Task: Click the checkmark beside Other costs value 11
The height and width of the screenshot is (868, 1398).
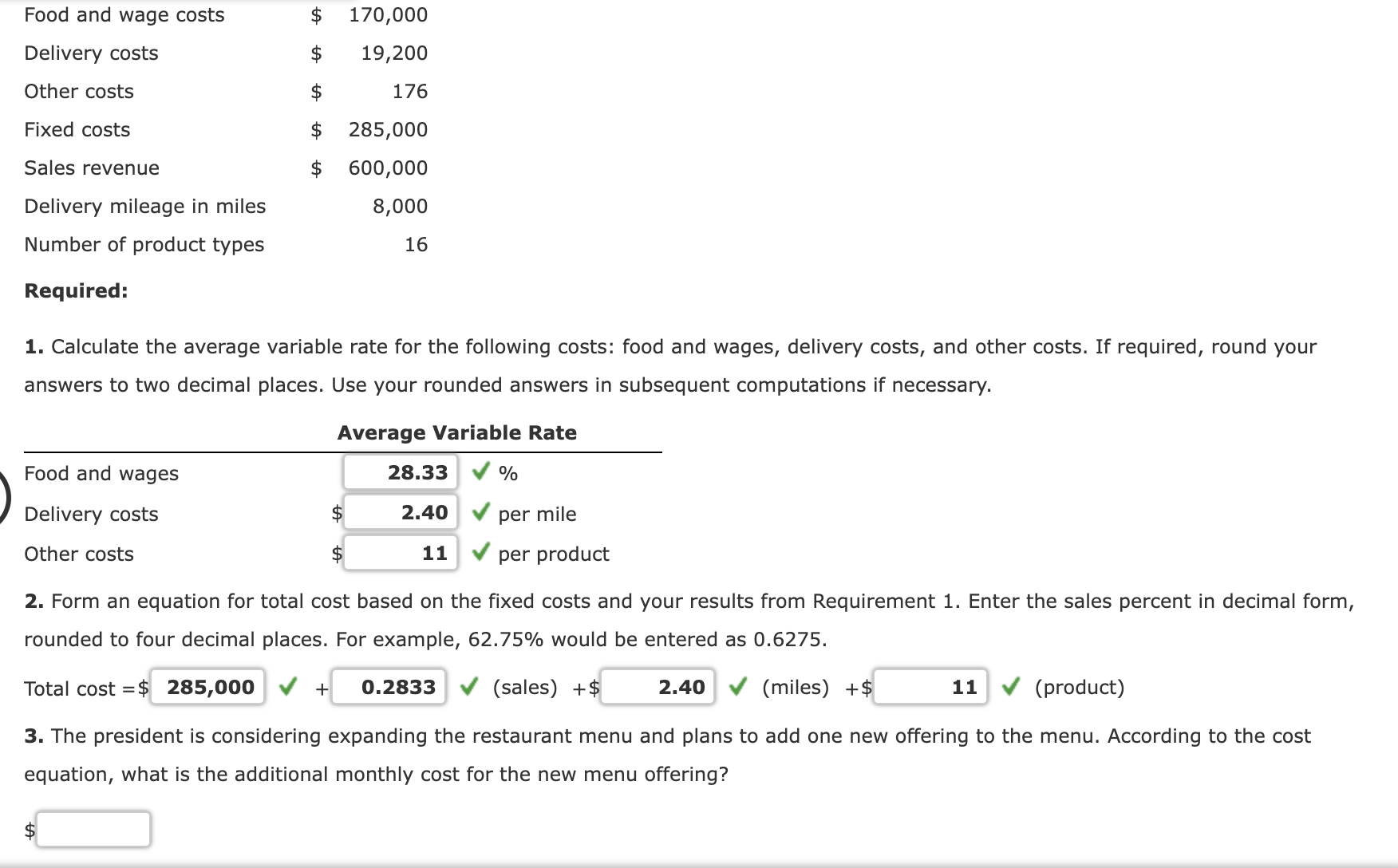Action: (480, 554)
